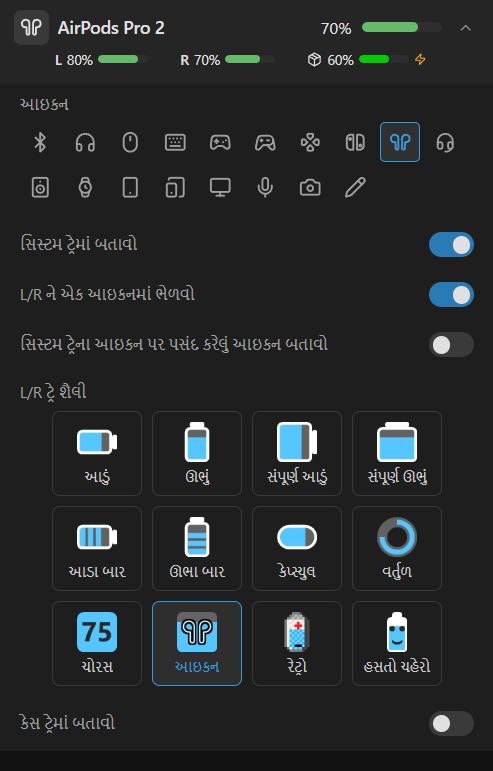Click the L 80% label
The image size is (493, 771).
pyautogui.click(x=74, y=60)
